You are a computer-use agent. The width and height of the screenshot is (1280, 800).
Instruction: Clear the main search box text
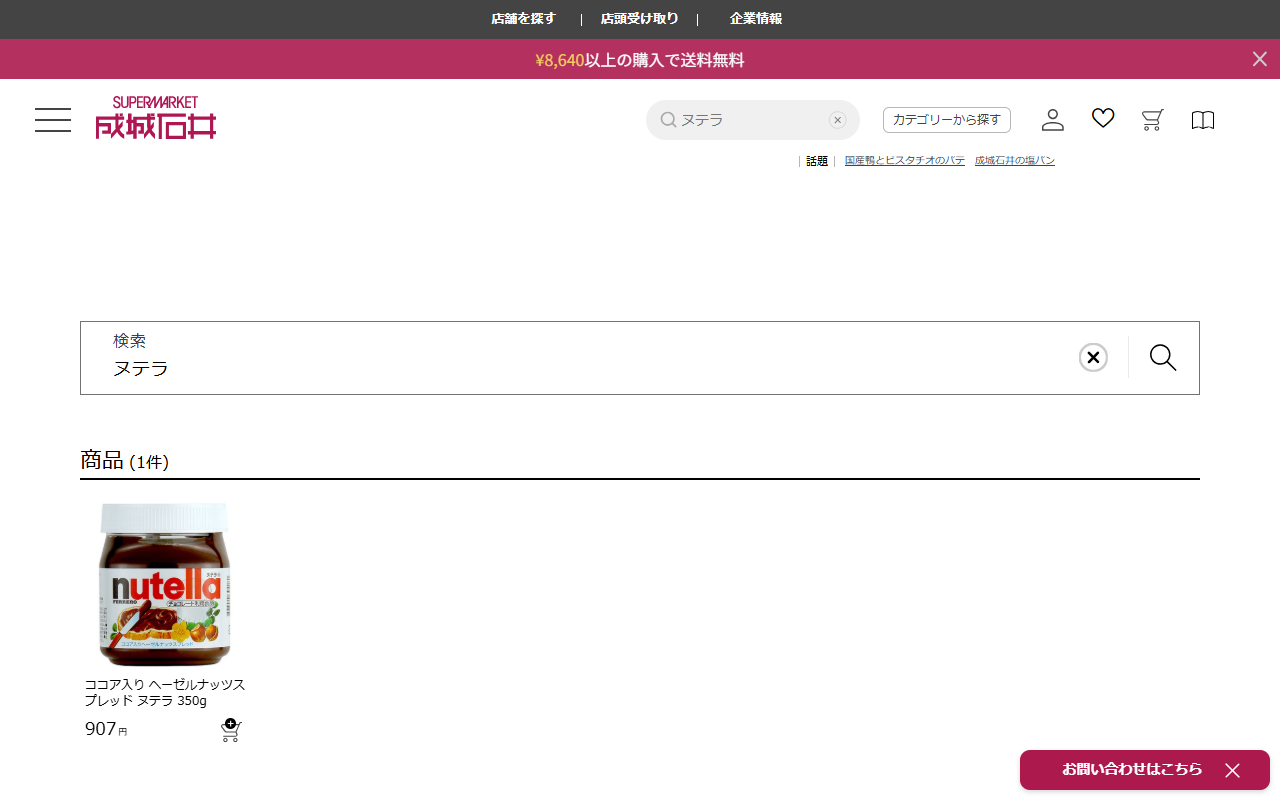[1093, 357]
